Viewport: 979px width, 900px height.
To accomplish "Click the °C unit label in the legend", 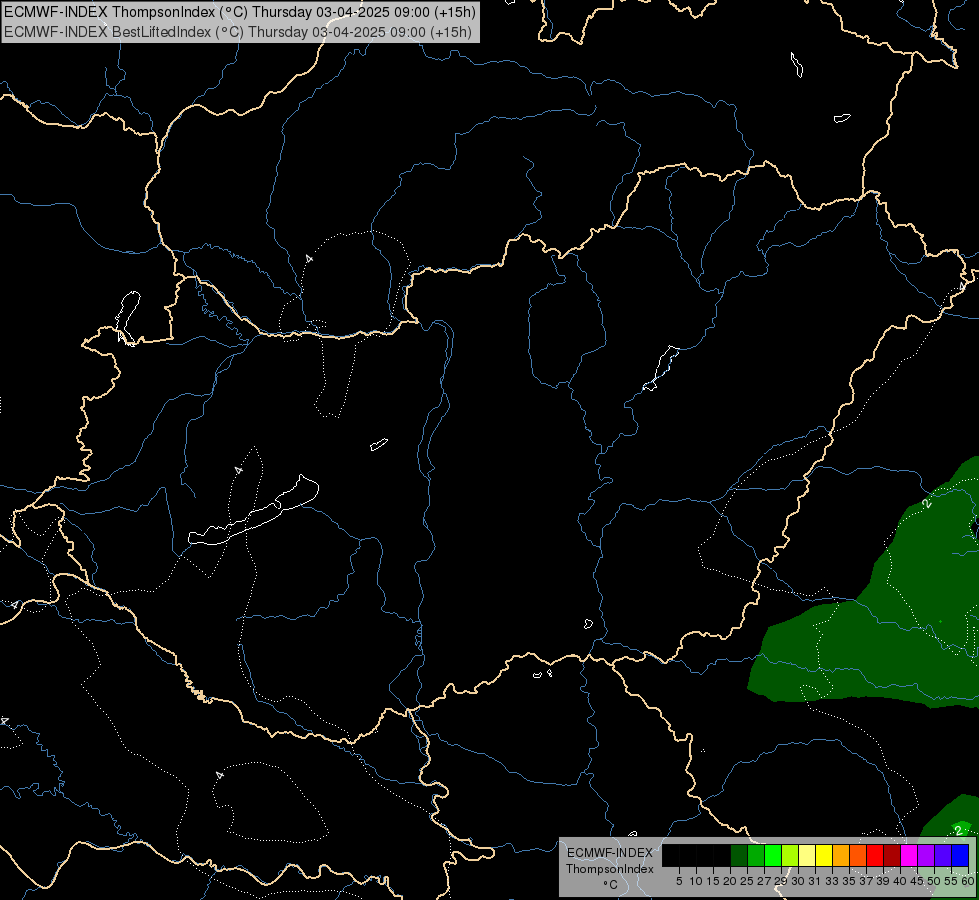I will click(x=610, y=884).
